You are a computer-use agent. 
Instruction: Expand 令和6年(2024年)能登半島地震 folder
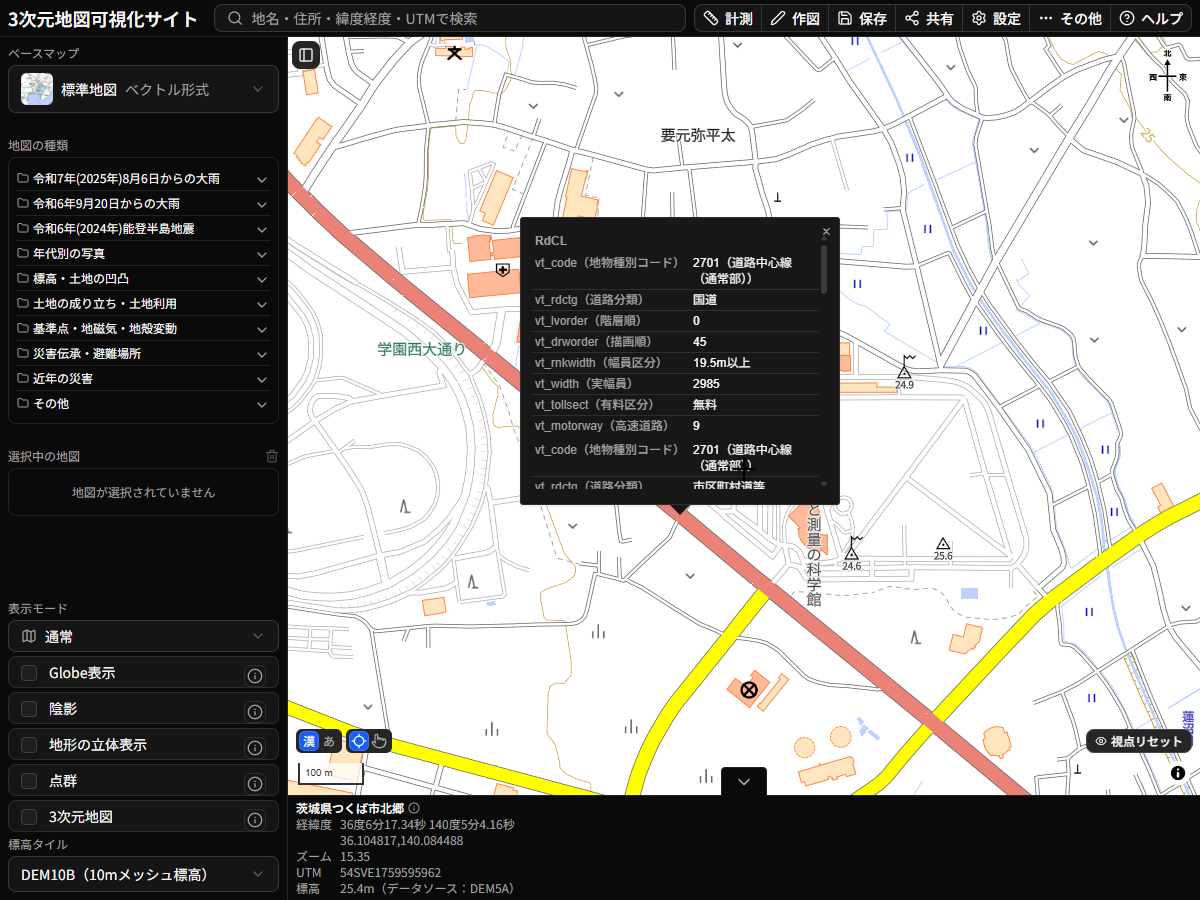143,229
